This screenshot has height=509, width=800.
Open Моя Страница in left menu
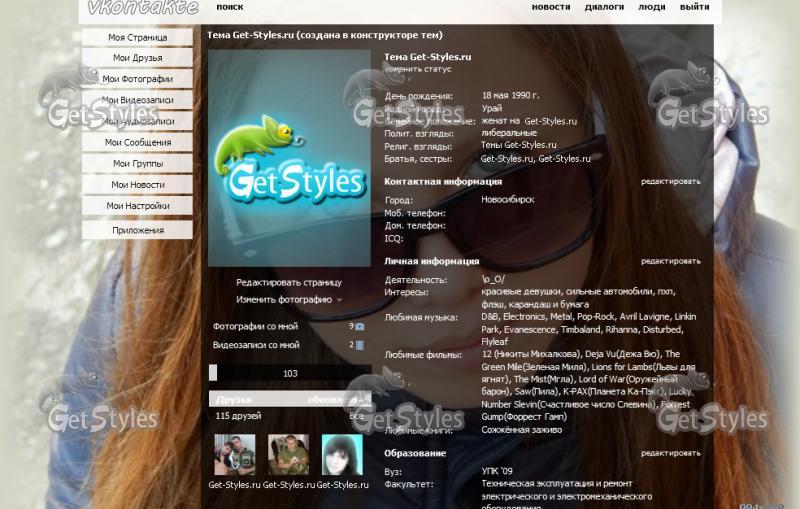coord(138,37)
